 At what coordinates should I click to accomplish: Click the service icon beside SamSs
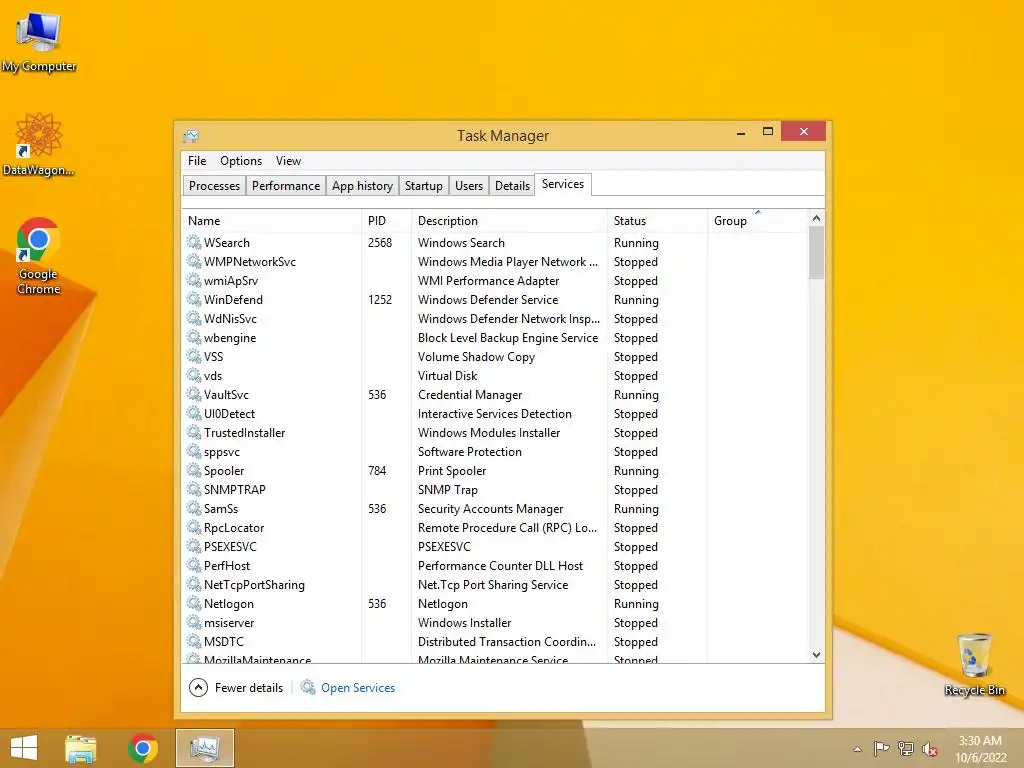194,508
